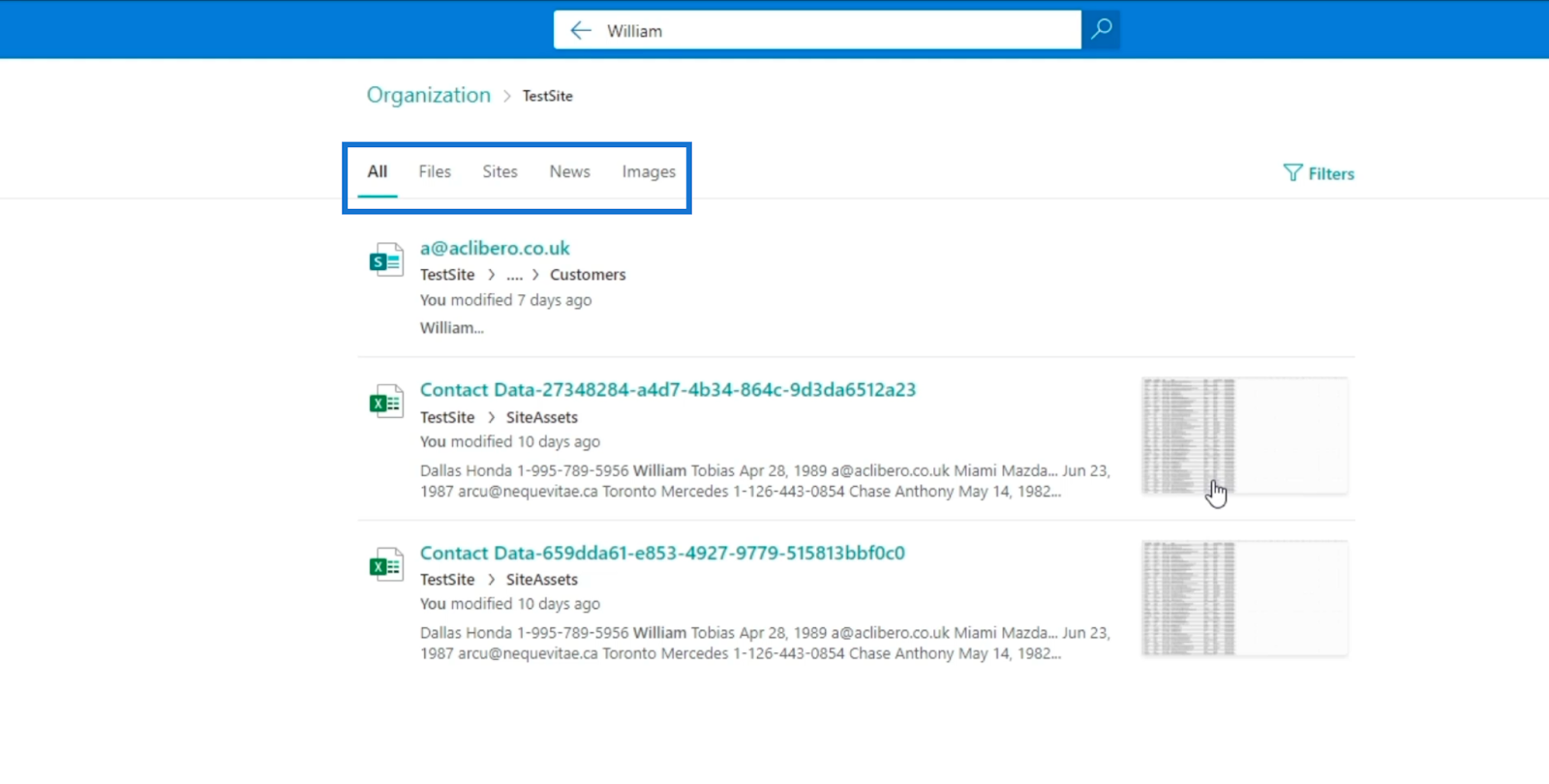1549x784 pixels.
Task: Click the SharePoint list icon for a@aclibero.co.uk
Action: (386, 260)
